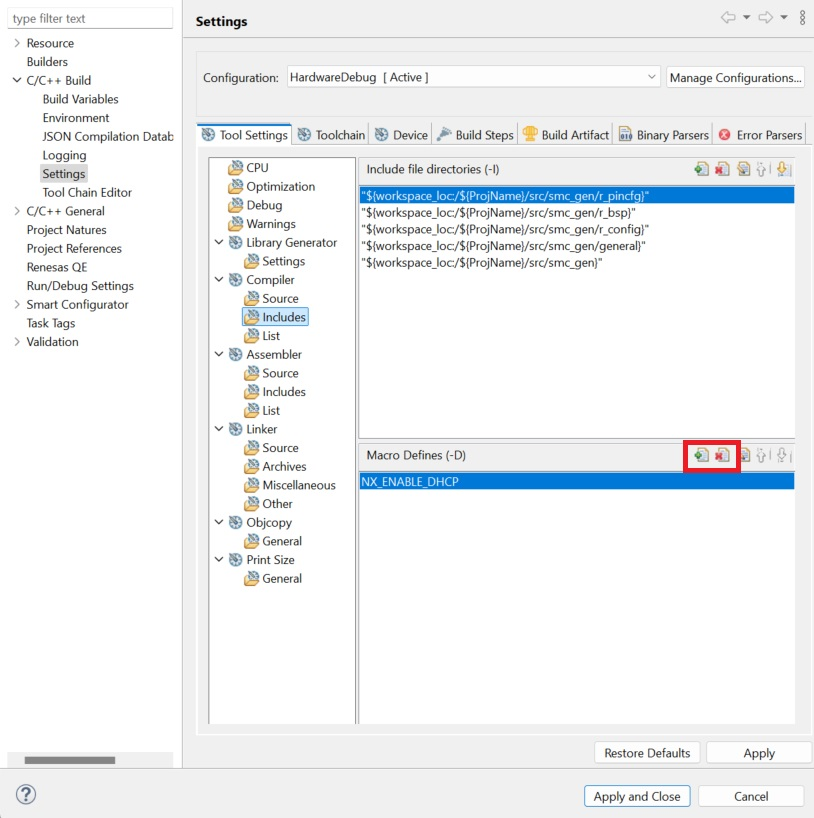This screenshot has height=818, width=814.
Task: Click the Apply button
Action: point(759,753)
